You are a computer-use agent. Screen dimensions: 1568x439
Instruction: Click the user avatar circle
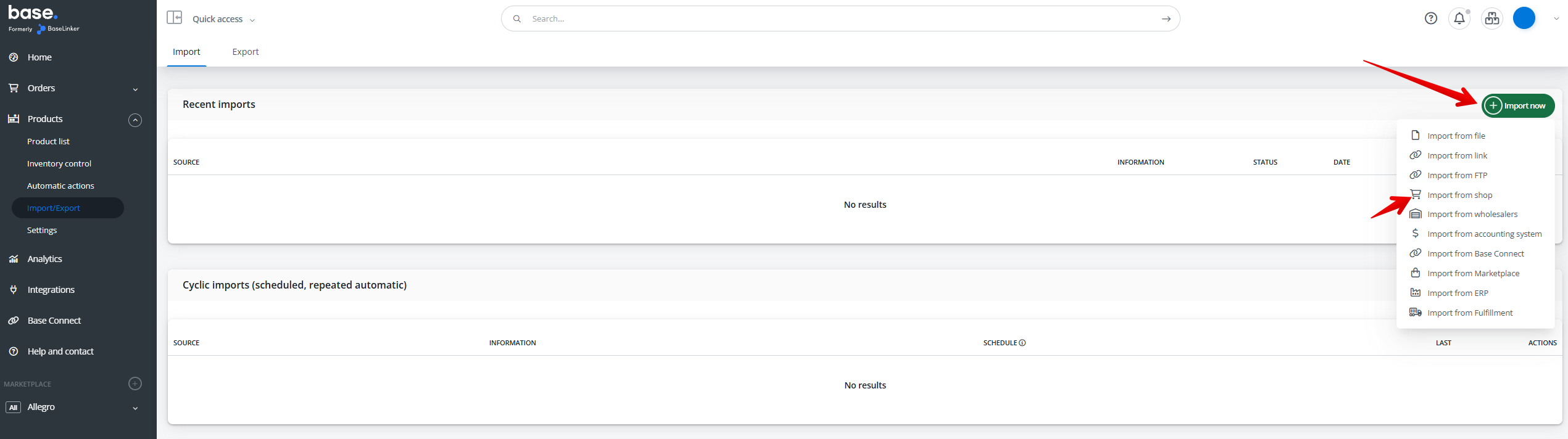1524,18
